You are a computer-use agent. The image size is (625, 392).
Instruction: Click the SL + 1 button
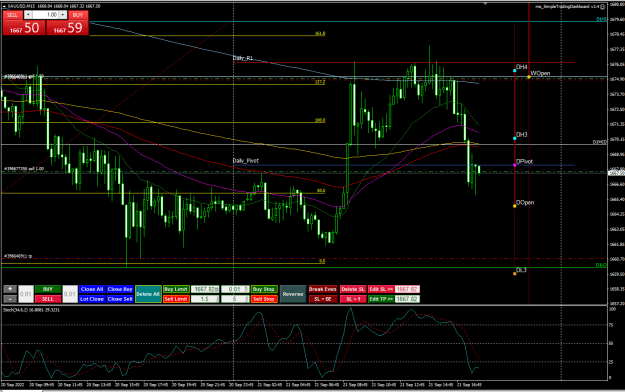(353, 299)
